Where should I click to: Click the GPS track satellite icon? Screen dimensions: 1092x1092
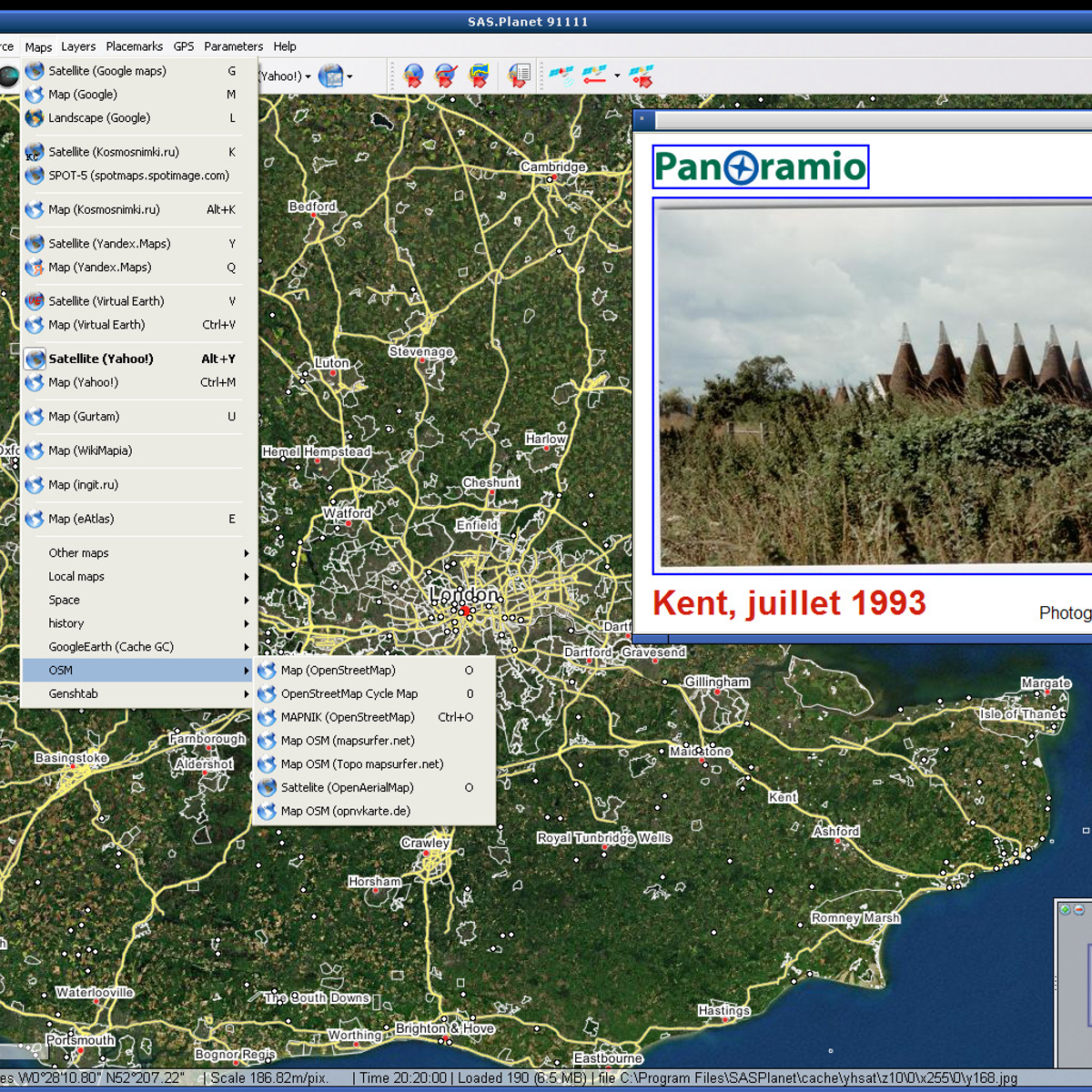pyautogui.click(x=594, y=76)
